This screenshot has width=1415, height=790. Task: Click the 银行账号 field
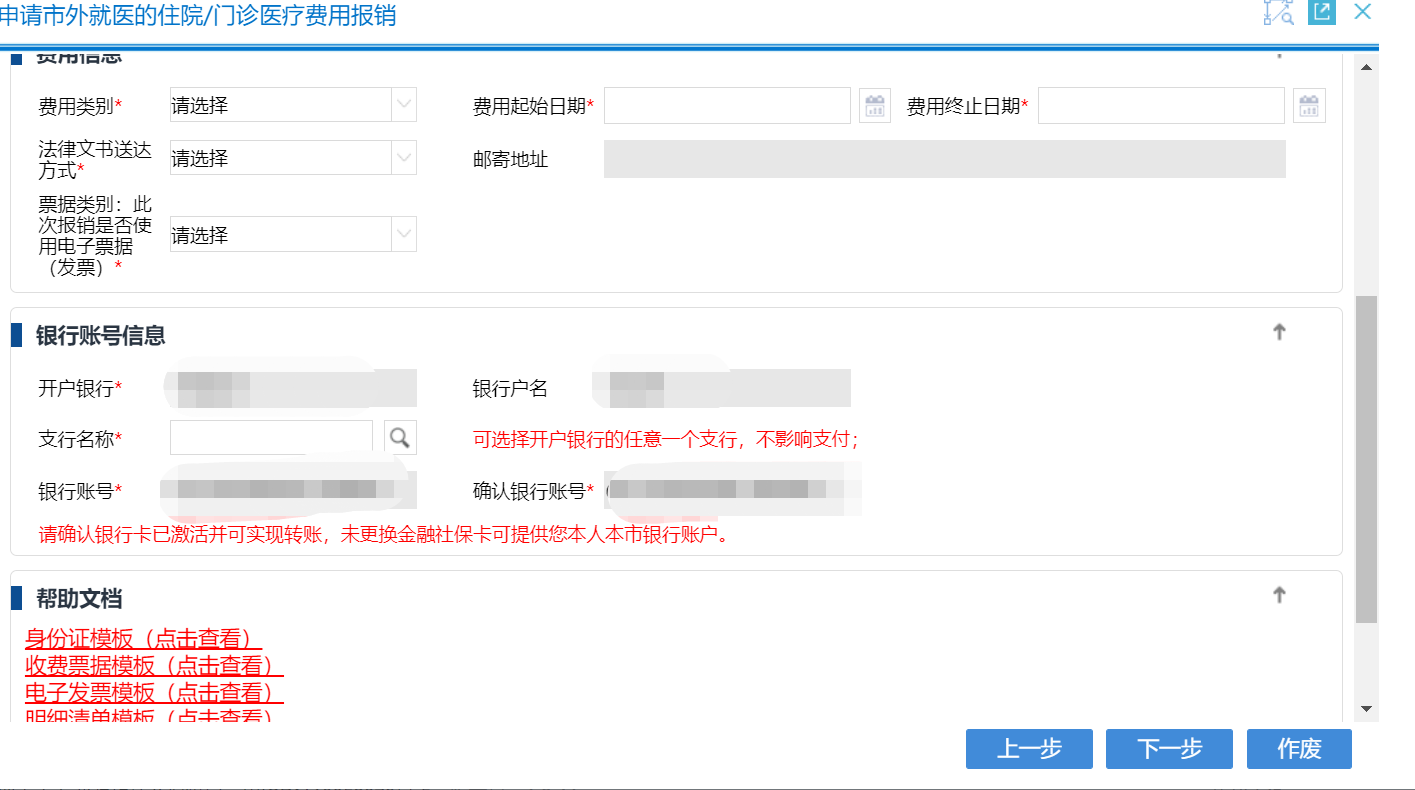click(293, 490)
